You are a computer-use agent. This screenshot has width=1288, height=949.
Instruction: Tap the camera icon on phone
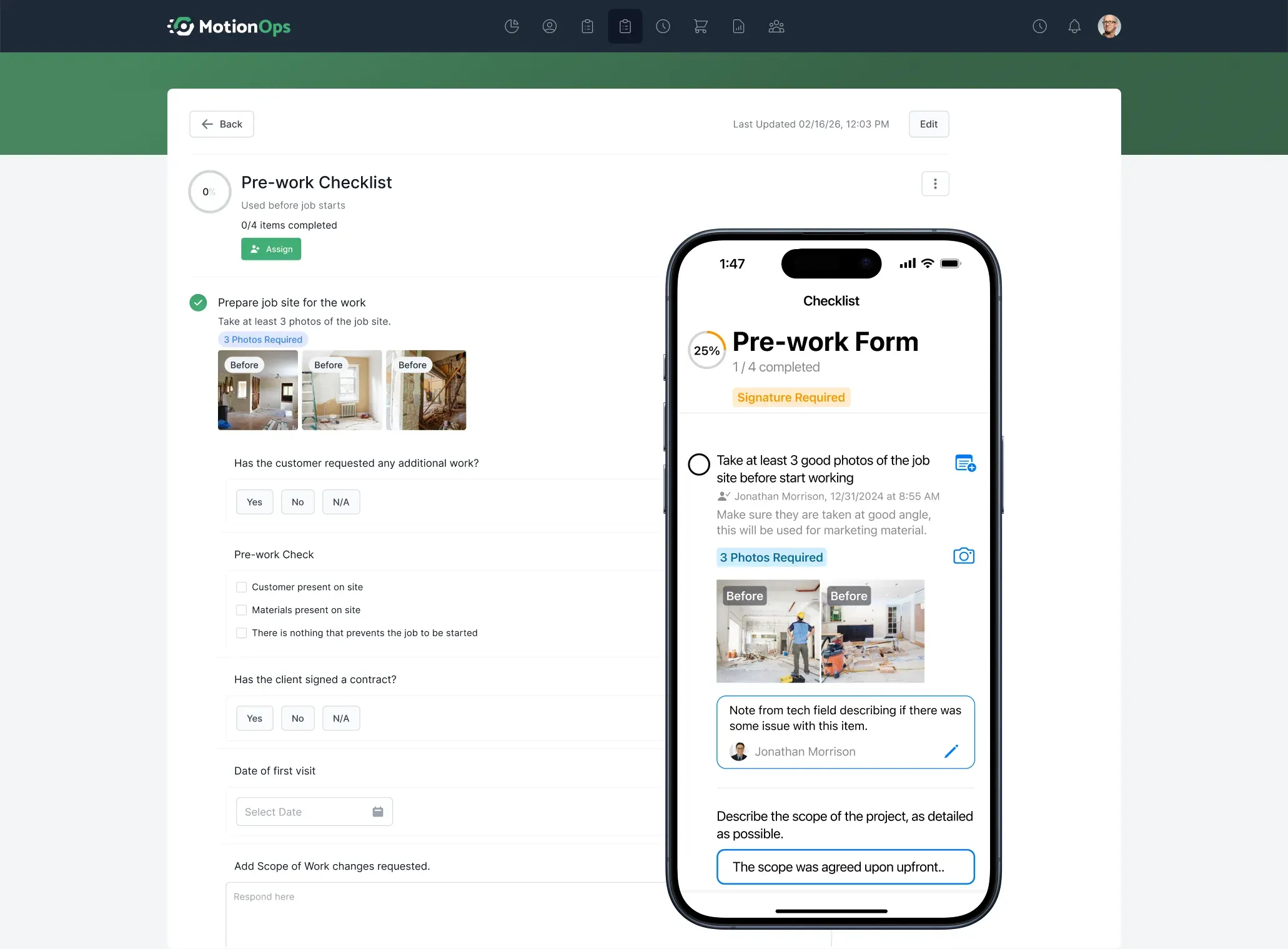(x=964, y=556)
